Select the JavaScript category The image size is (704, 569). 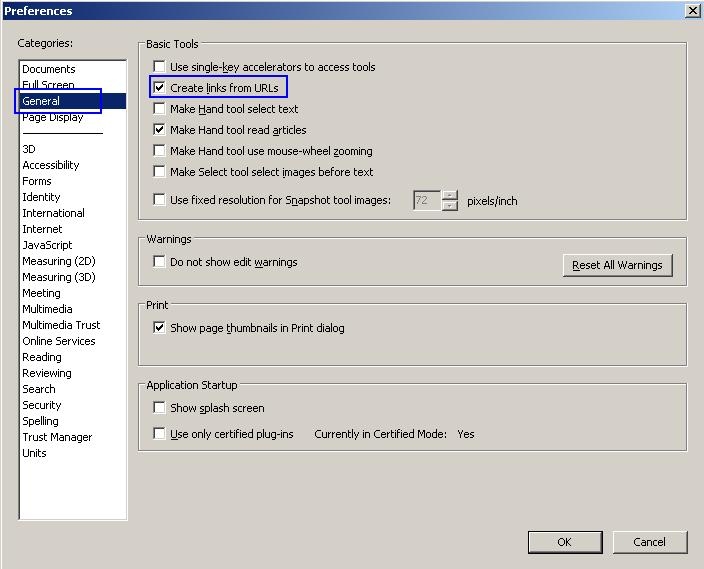(x=47, y=245)
